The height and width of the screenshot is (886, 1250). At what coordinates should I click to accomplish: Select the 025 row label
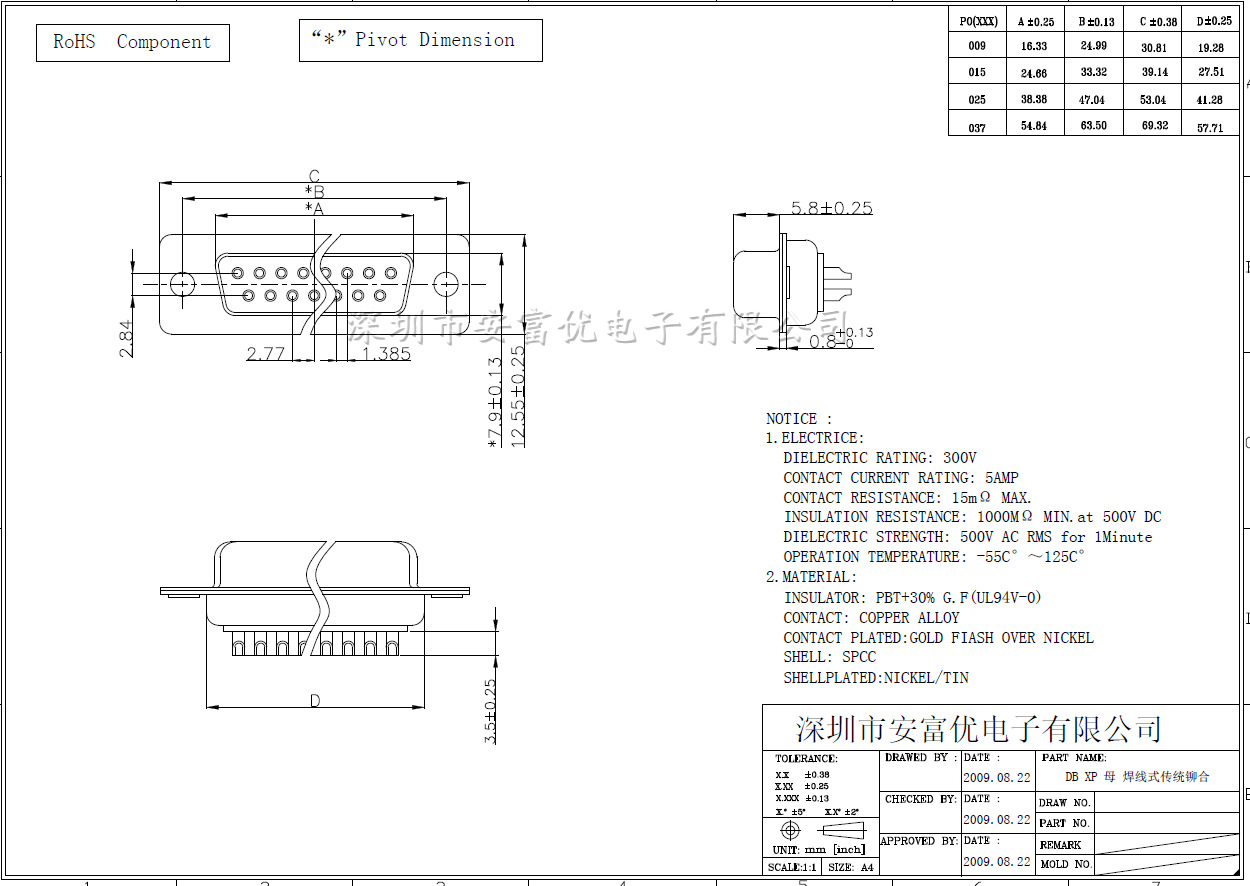click(977, 100)
